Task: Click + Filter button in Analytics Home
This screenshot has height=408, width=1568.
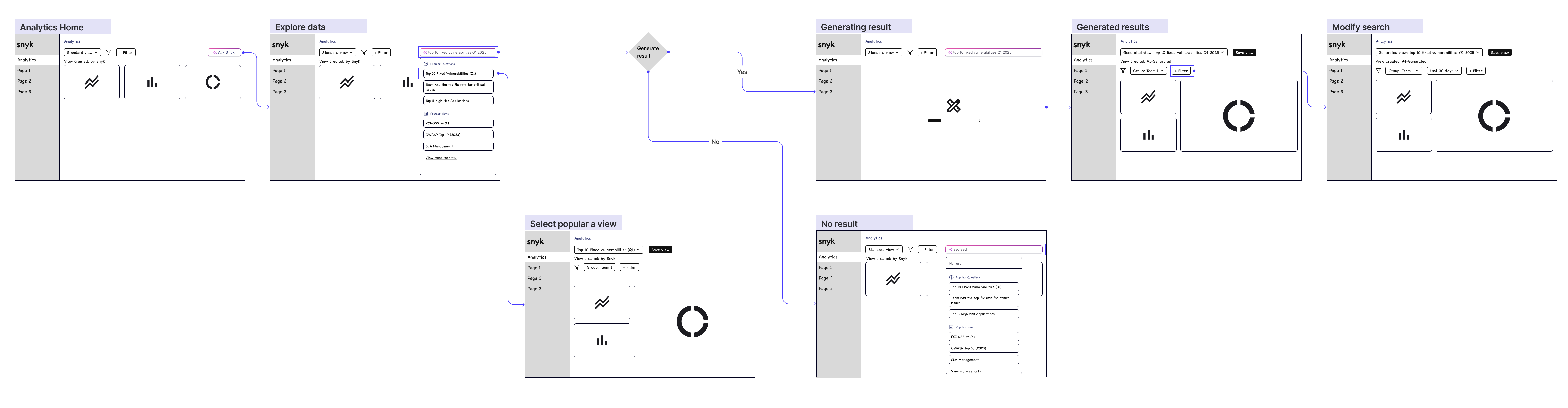Action: click(126, 53)
